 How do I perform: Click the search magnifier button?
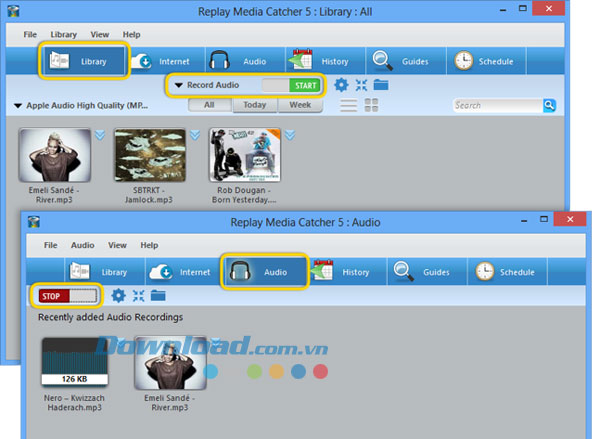[x=549, y=105]
